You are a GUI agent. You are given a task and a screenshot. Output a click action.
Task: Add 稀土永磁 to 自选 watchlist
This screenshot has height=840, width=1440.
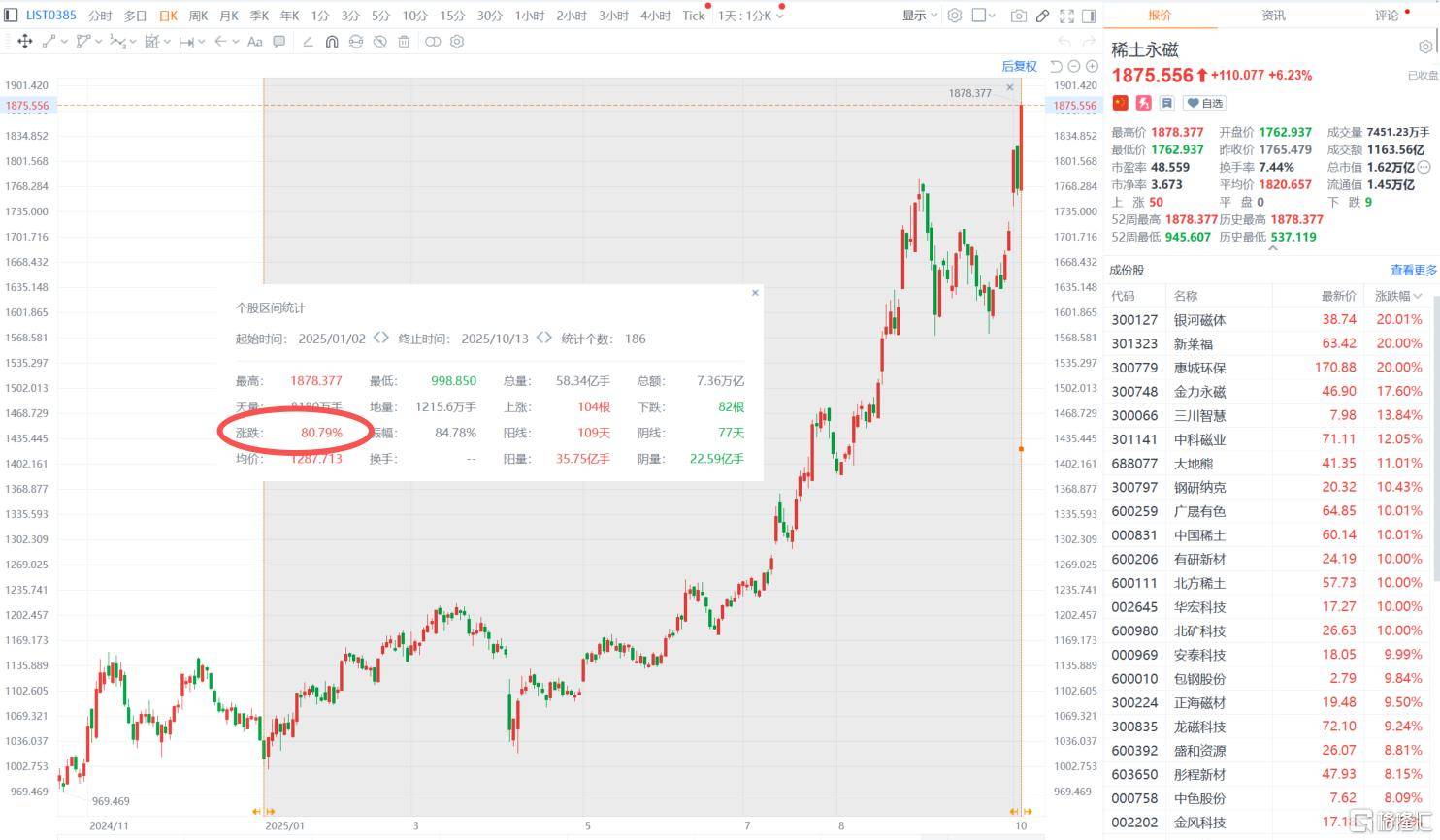pyautogui.click(x=1204, y=103)
